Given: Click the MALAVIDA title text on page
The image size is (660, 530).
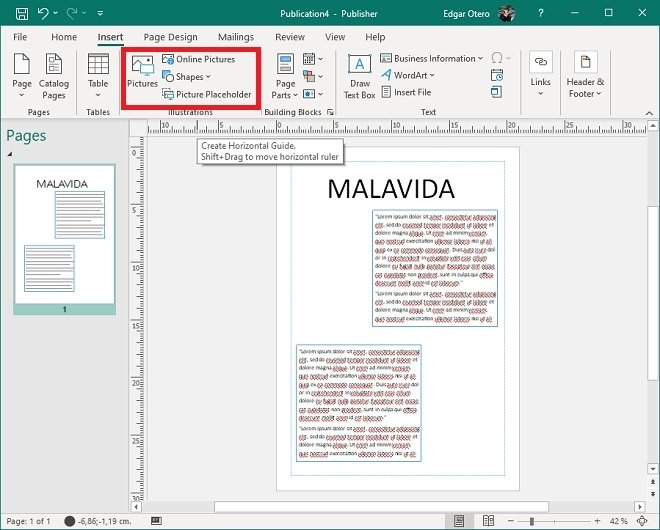Looking at the screenshot, I should 391,189.
